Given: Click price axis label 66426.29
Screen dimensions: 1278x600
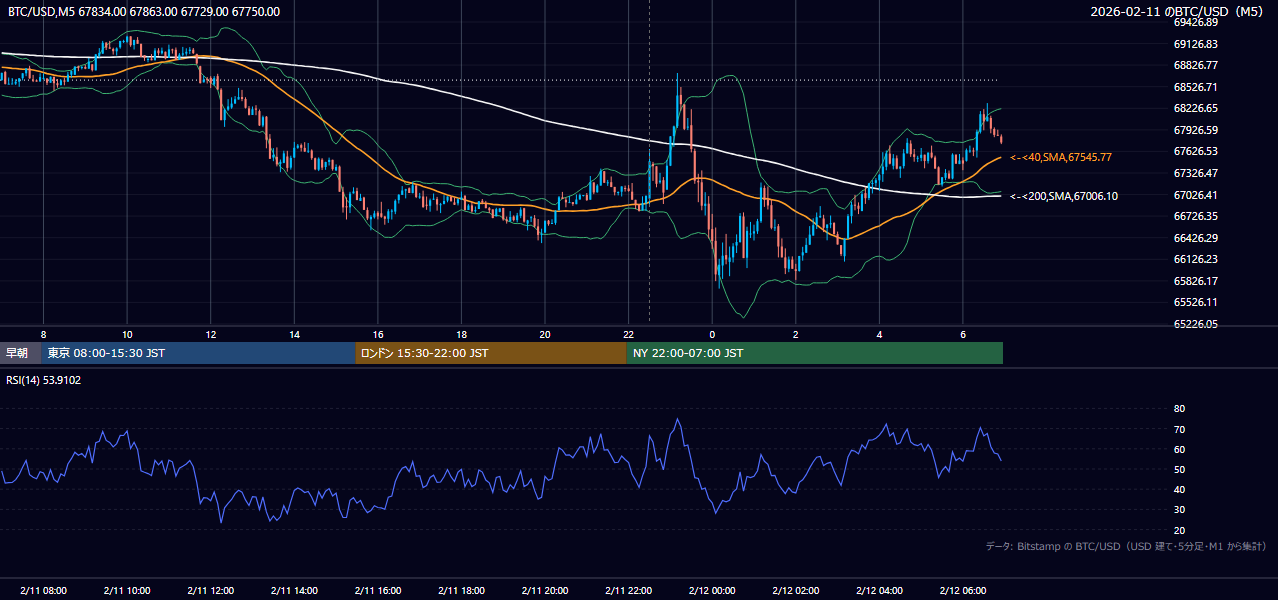Looking at the screenshot, I should [x=1195, y=238].
